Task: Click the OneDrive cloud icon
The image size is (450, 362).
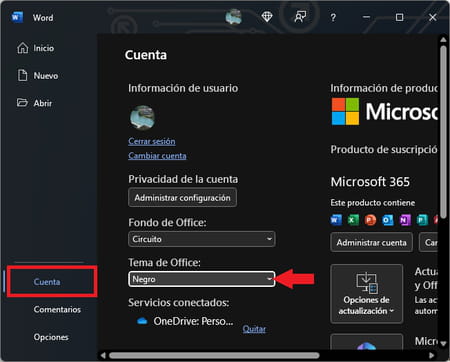Action: coord(142,321)
